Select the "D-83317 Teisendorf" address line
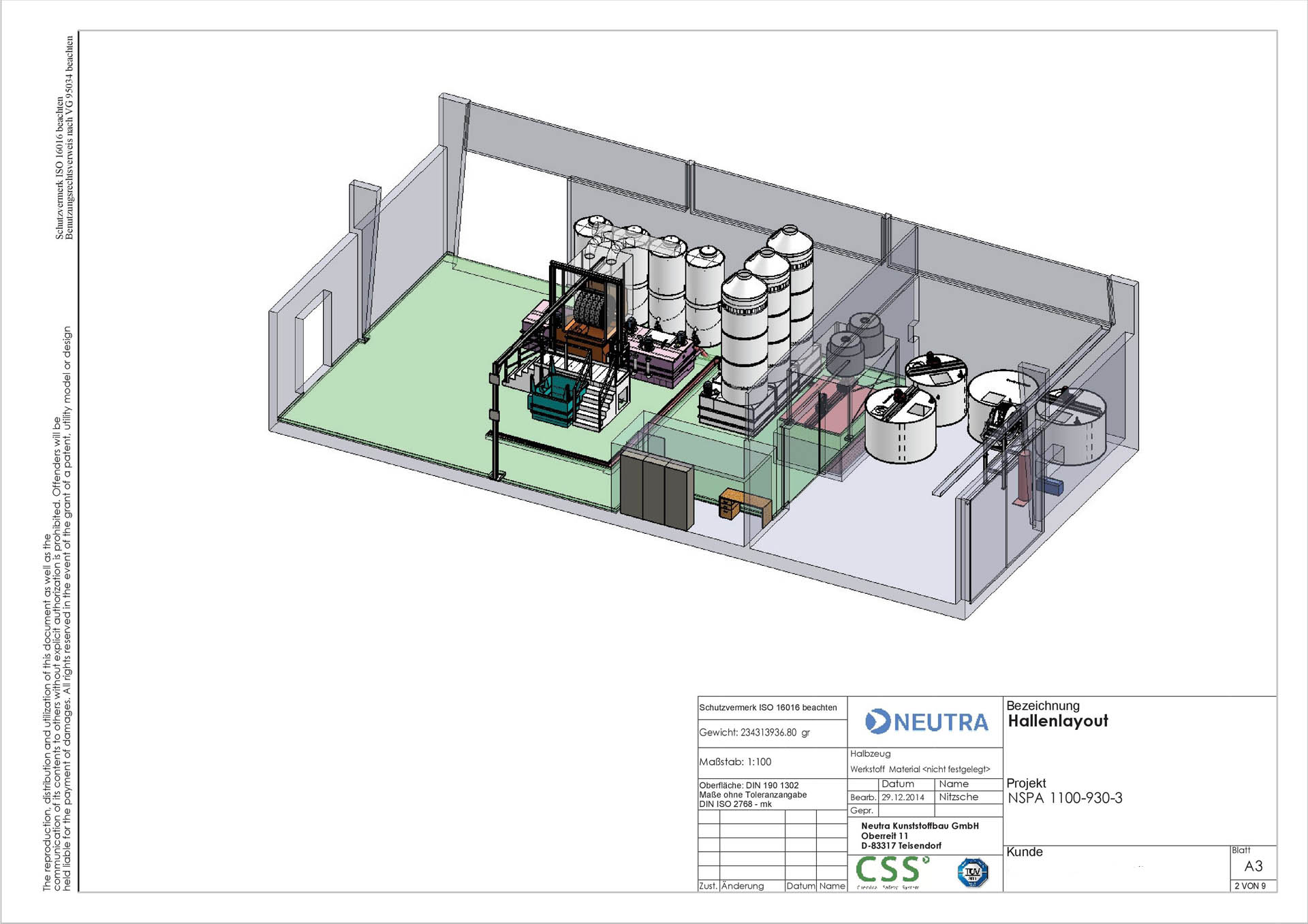Image resolution: width=1308 pixels, height=924 pixels. pyautogui.click(x=901, y=846)
